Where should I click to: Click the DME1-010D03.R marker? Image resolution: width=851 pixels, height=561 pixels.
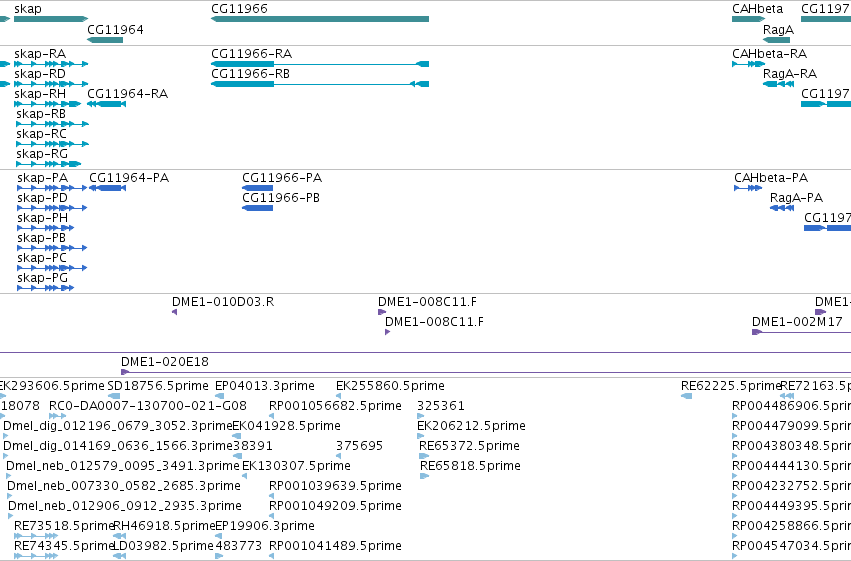[x=174, y=312]
